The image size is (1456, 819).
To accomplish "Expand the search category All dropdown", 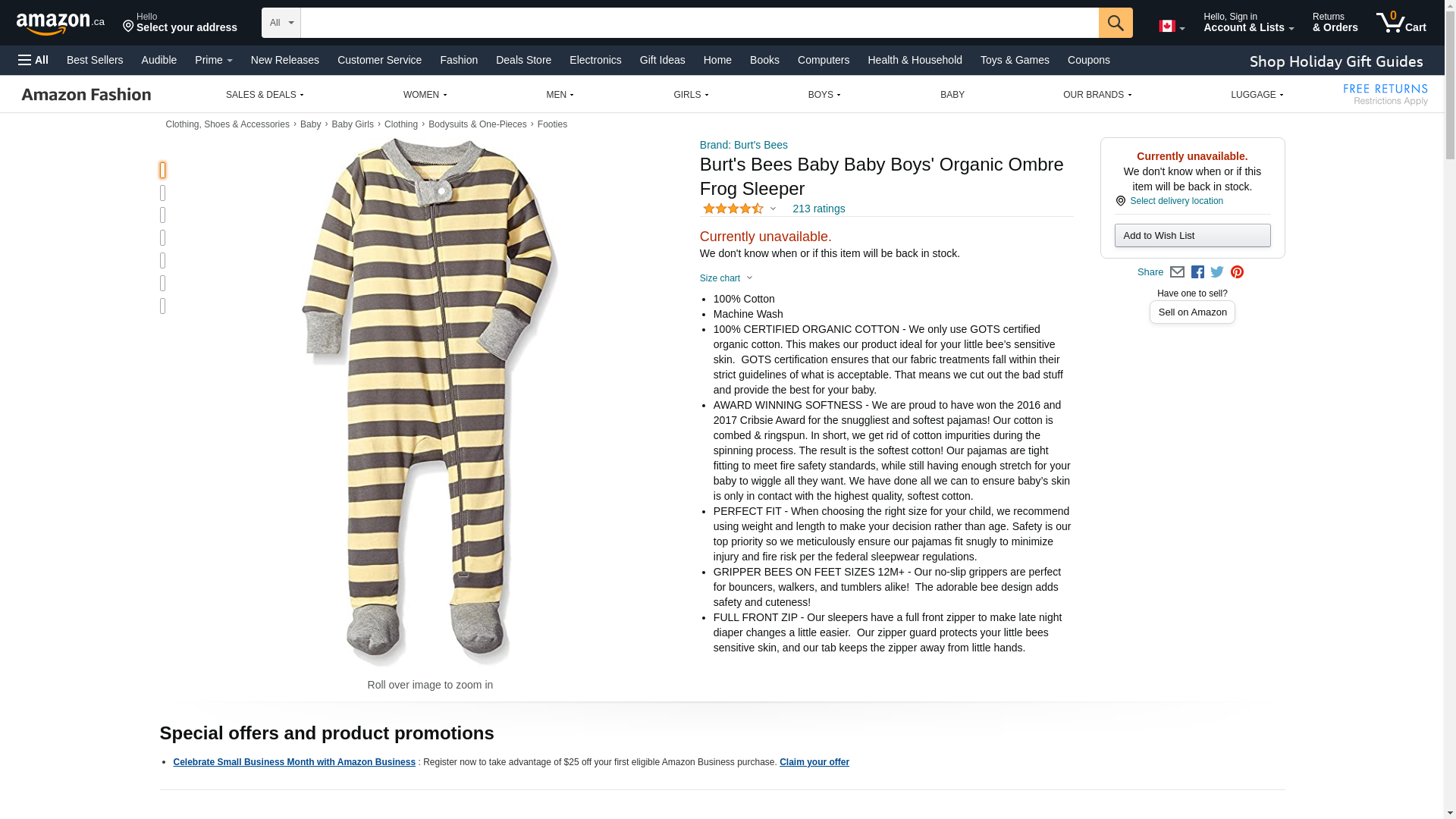I will click(x=281, y=23).
